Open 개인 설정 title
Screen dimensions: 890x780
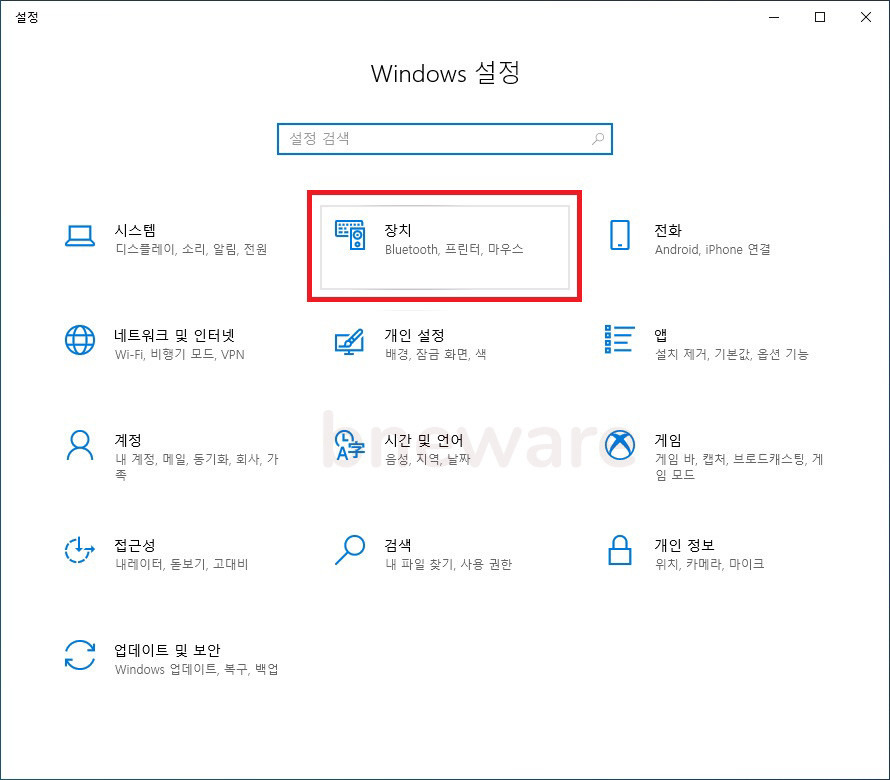point(414,335)
